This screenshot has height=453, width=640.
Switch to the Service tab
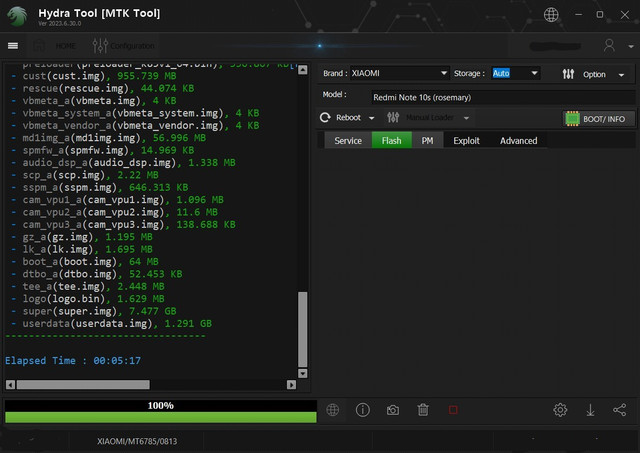tap(348, 140)
